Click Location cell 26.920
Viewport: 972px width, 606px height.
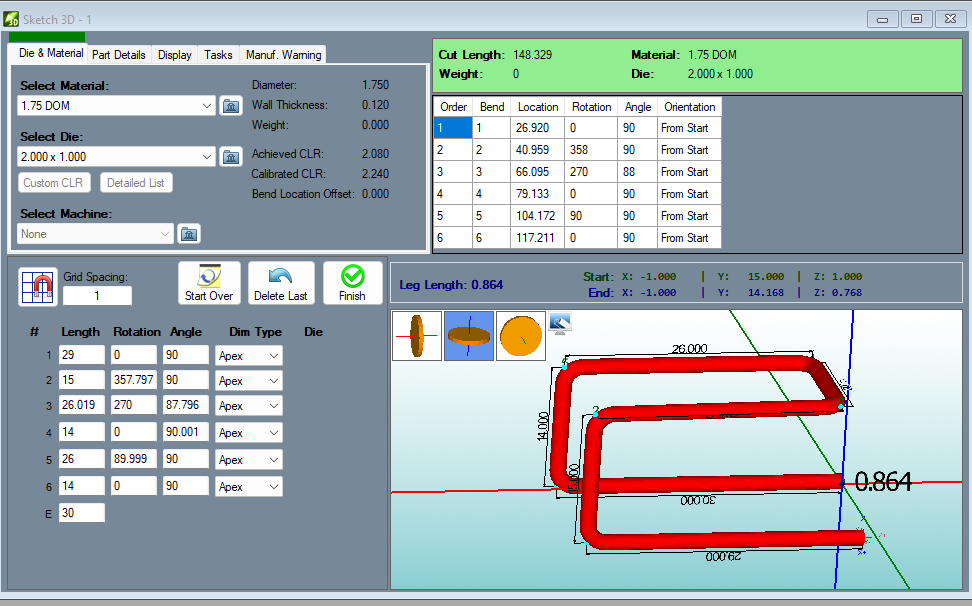pyautogui.click(x=538, y=128)
